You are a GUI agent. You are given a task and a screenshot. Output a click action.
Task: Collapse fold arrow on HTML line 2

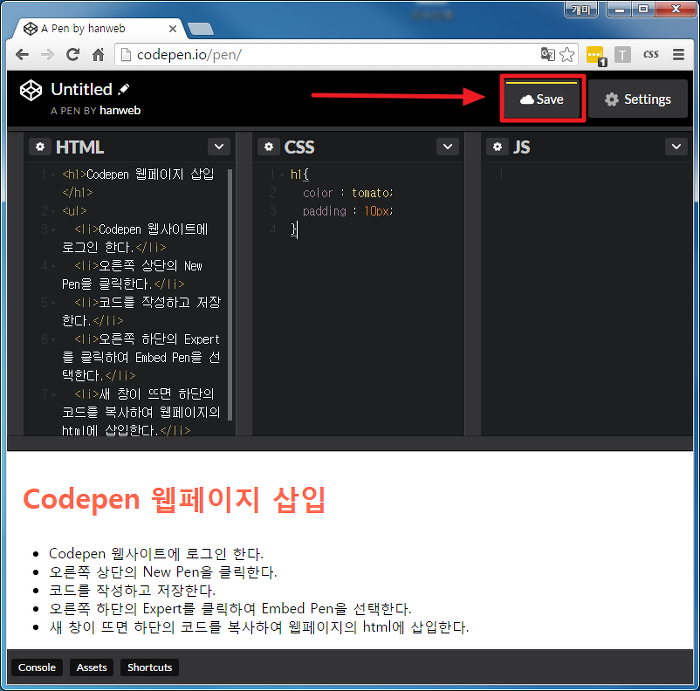54,211
